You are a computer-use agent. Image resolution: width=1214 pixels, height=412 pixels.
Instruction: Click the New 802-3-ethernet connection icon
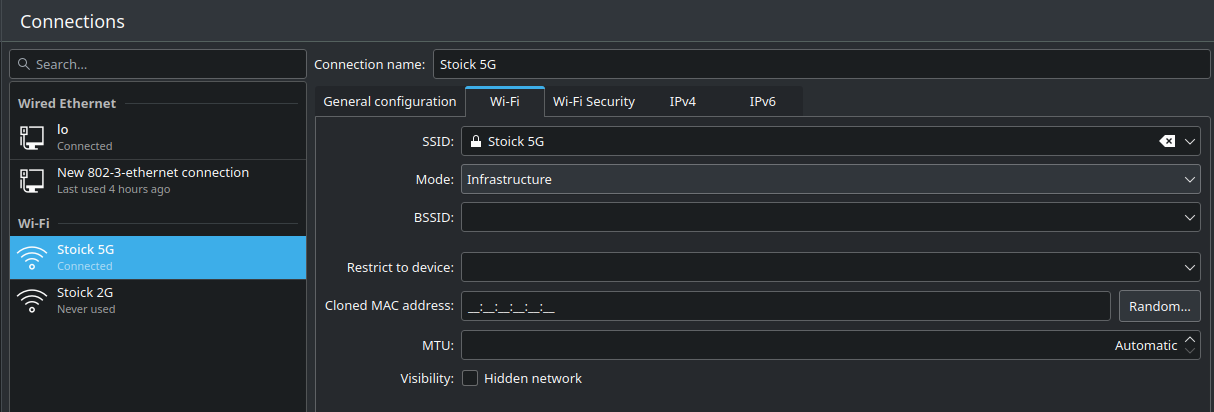point(32,181)
